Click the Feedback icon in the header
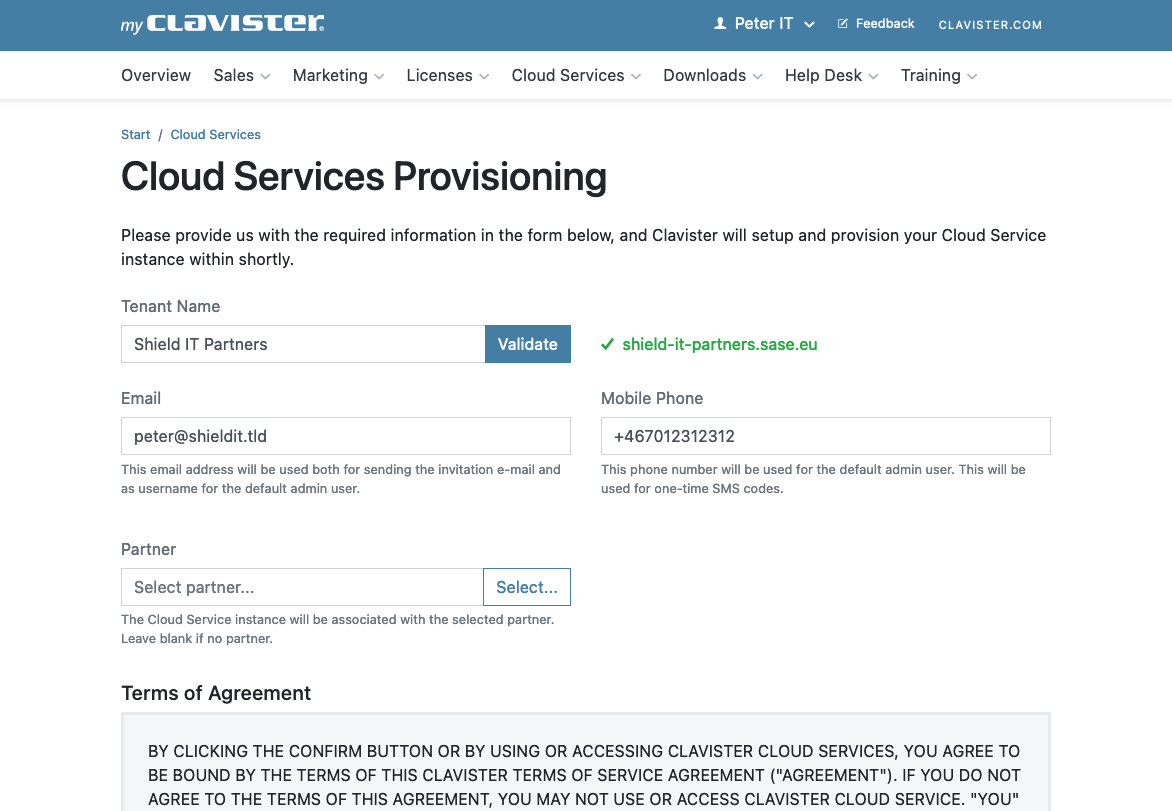Viewport: 1172px width, 811px height. pyautogui.click(x=840, y=23)
